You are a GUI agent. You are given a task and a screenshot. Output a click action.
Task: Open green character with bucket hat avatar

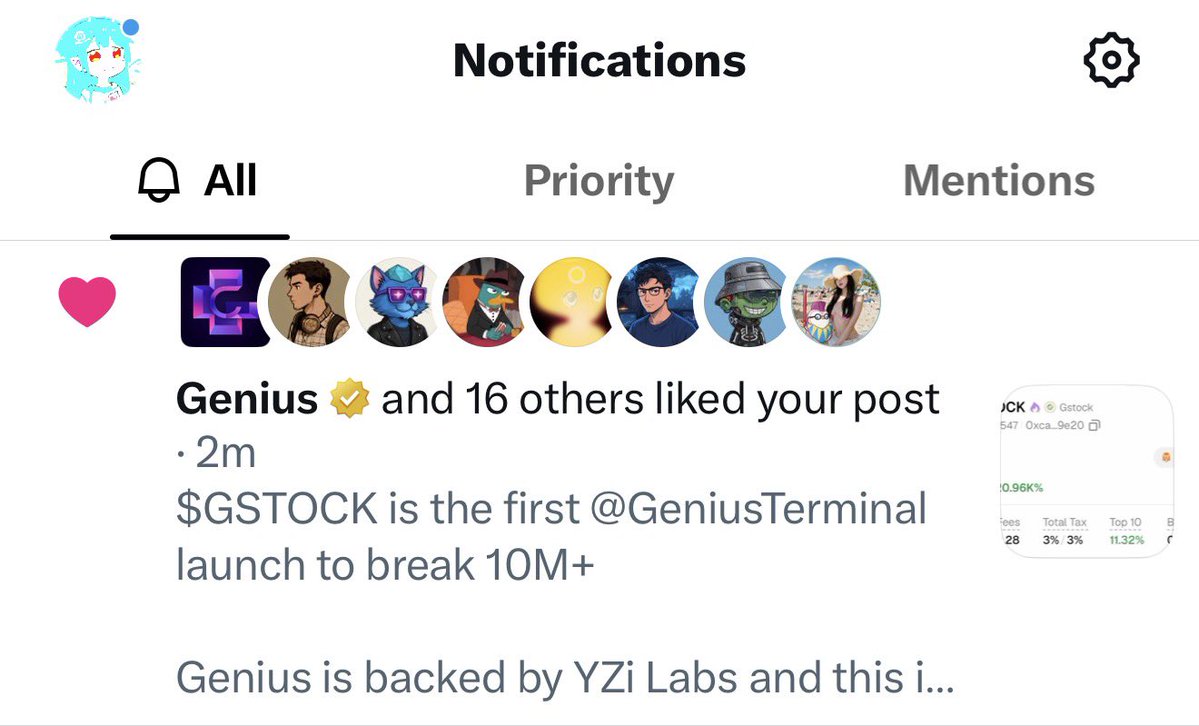(x=747, y=301)
